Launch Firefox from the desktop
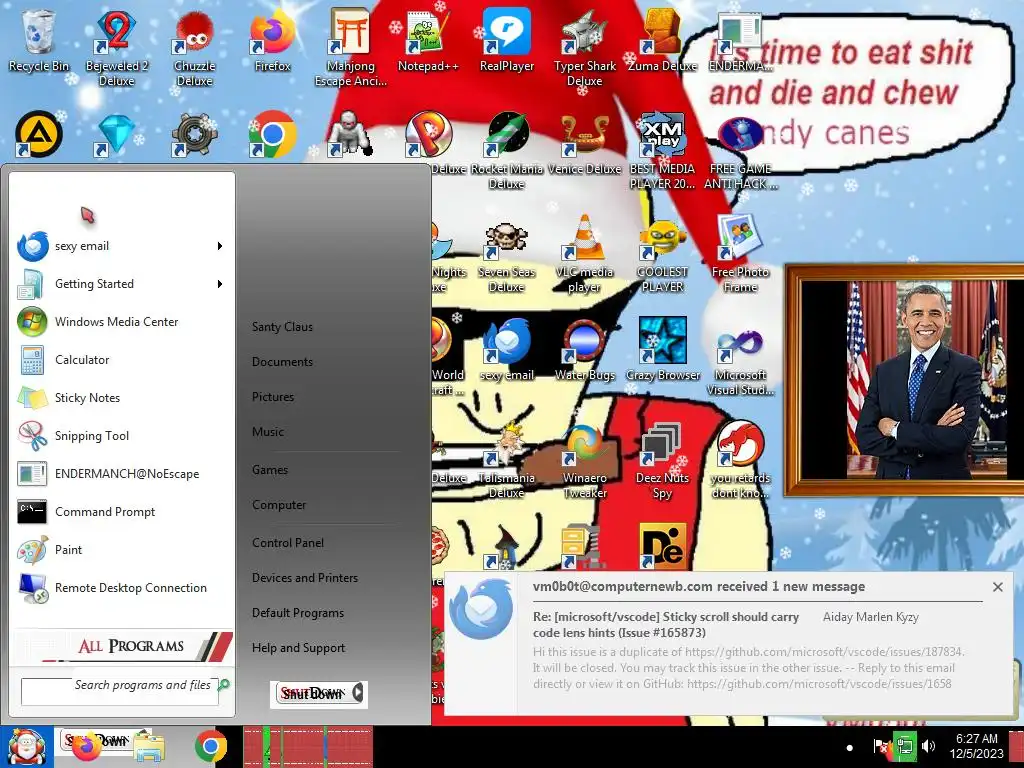The height and width of the screenshot is (768, 1024). click(272, 40)
